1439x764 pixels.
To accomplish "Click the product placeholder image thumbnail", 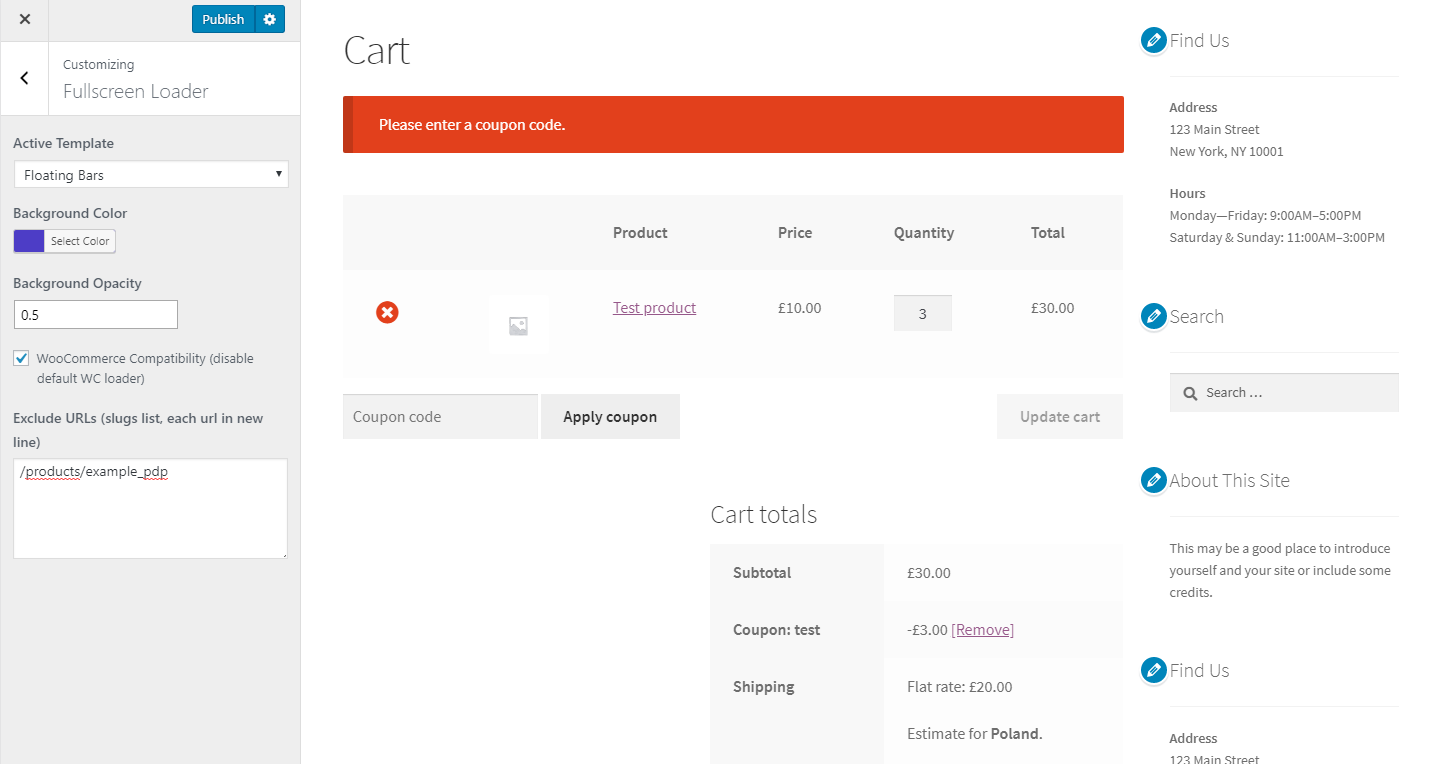I will [518, 326].
